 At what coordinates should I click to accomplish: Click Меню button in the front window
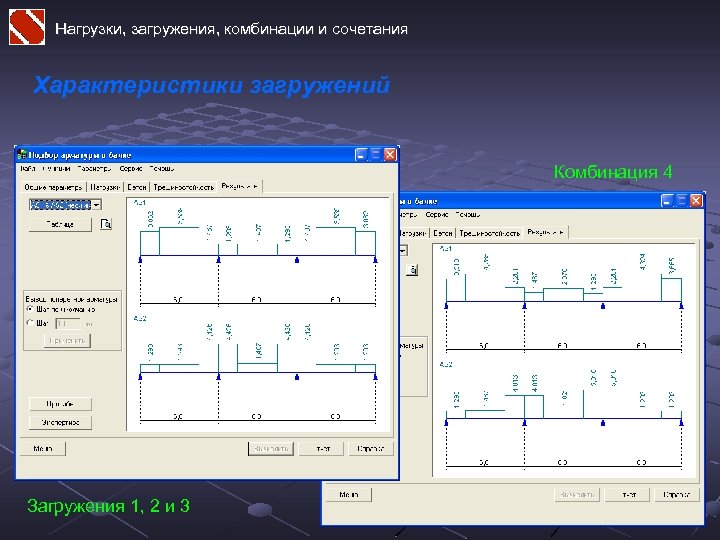43,449
